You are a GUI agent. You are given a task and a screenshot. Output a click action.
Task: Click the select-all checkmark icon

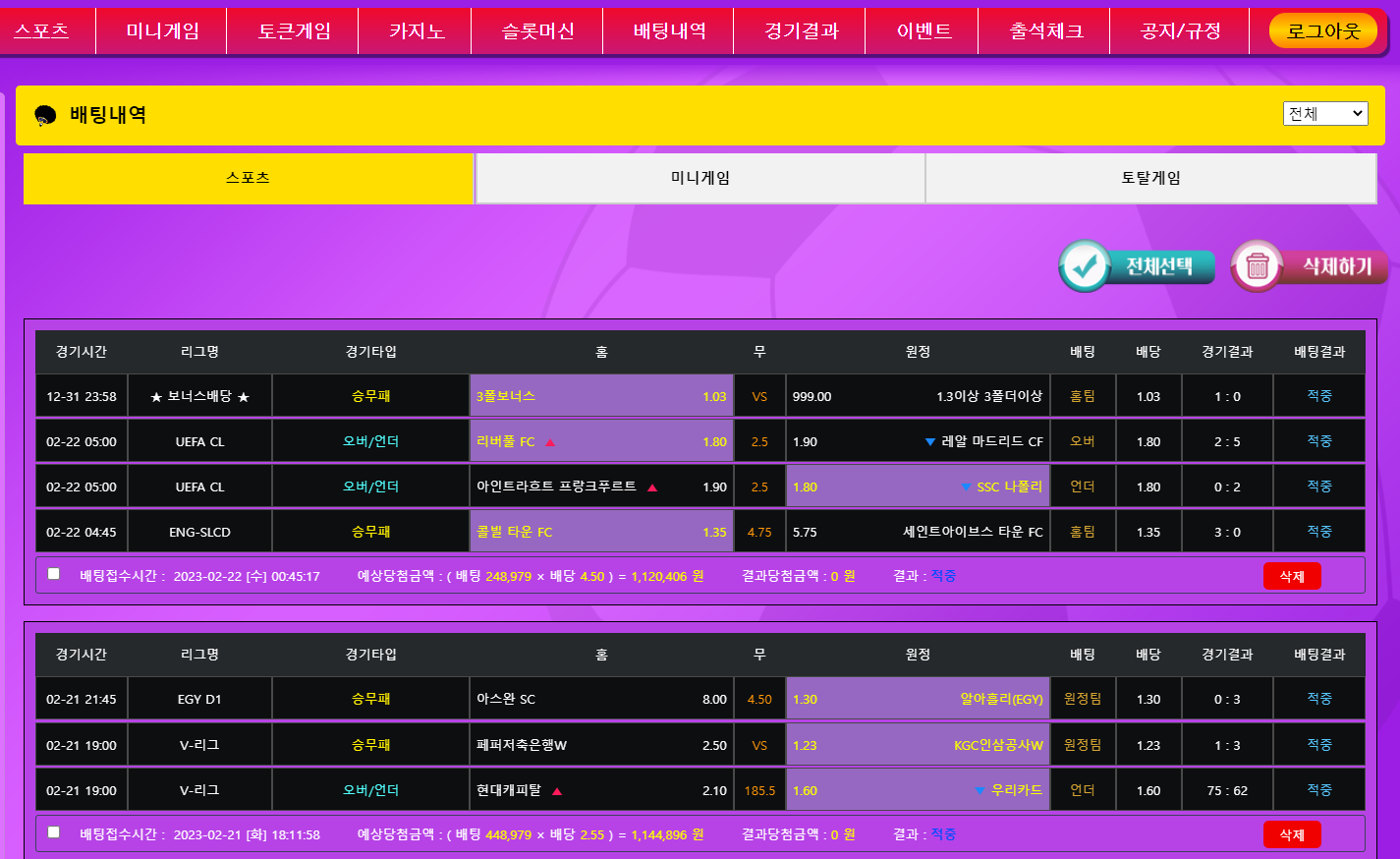[1085, 266]
